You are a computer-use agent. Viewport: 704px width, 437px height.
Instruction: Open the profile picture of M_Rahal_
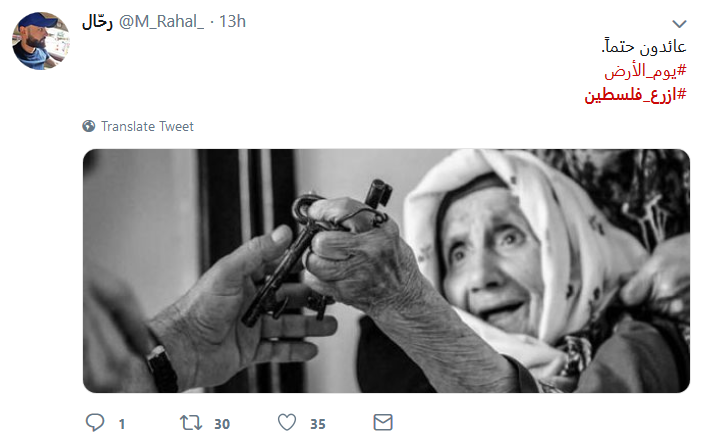click(41, 41)
